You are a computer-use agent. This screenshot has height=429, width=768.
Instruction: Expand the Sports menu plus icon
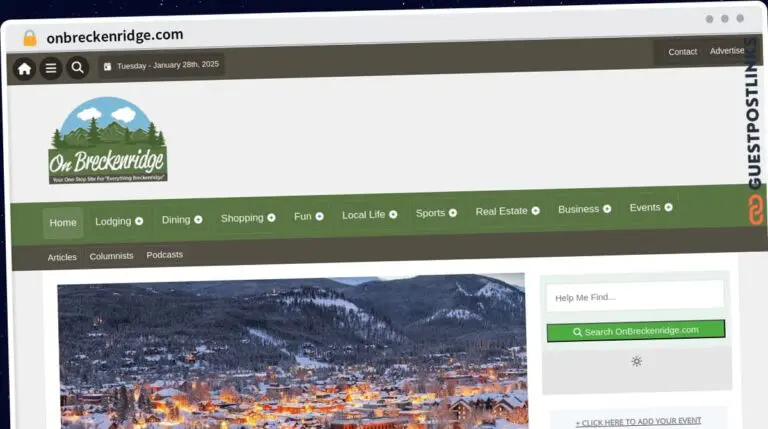click(x=453, y=213)
